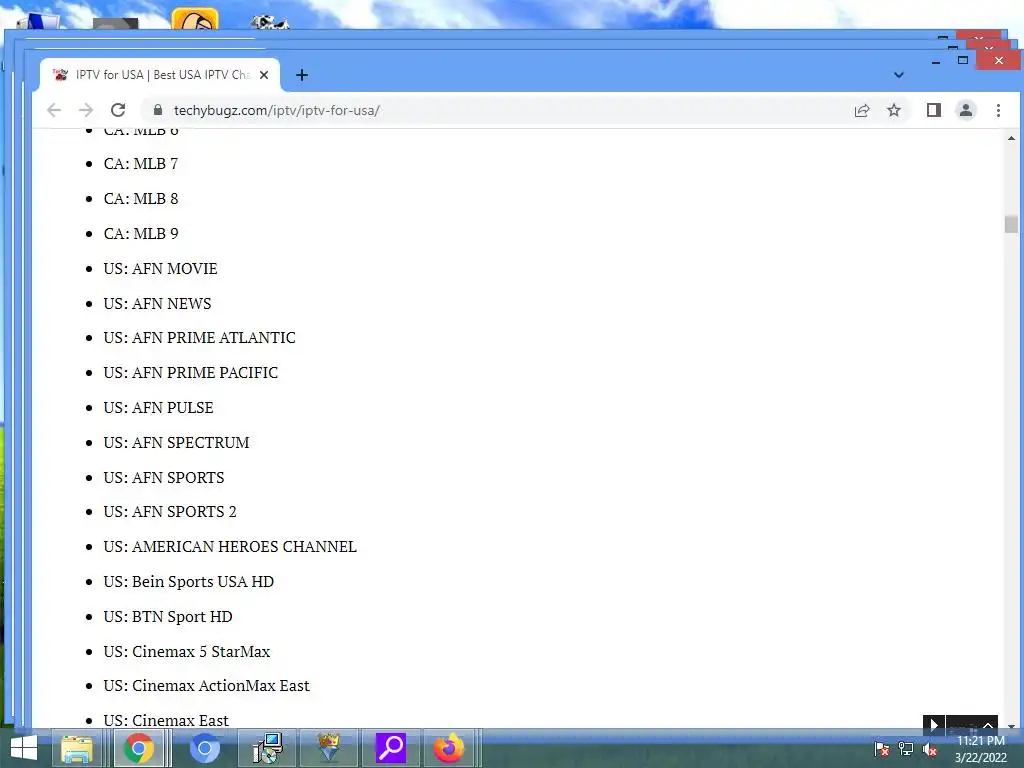Click the Action Center flag tray icon
The height and width of the screenshot is (768, 1024).
[882, 749]
